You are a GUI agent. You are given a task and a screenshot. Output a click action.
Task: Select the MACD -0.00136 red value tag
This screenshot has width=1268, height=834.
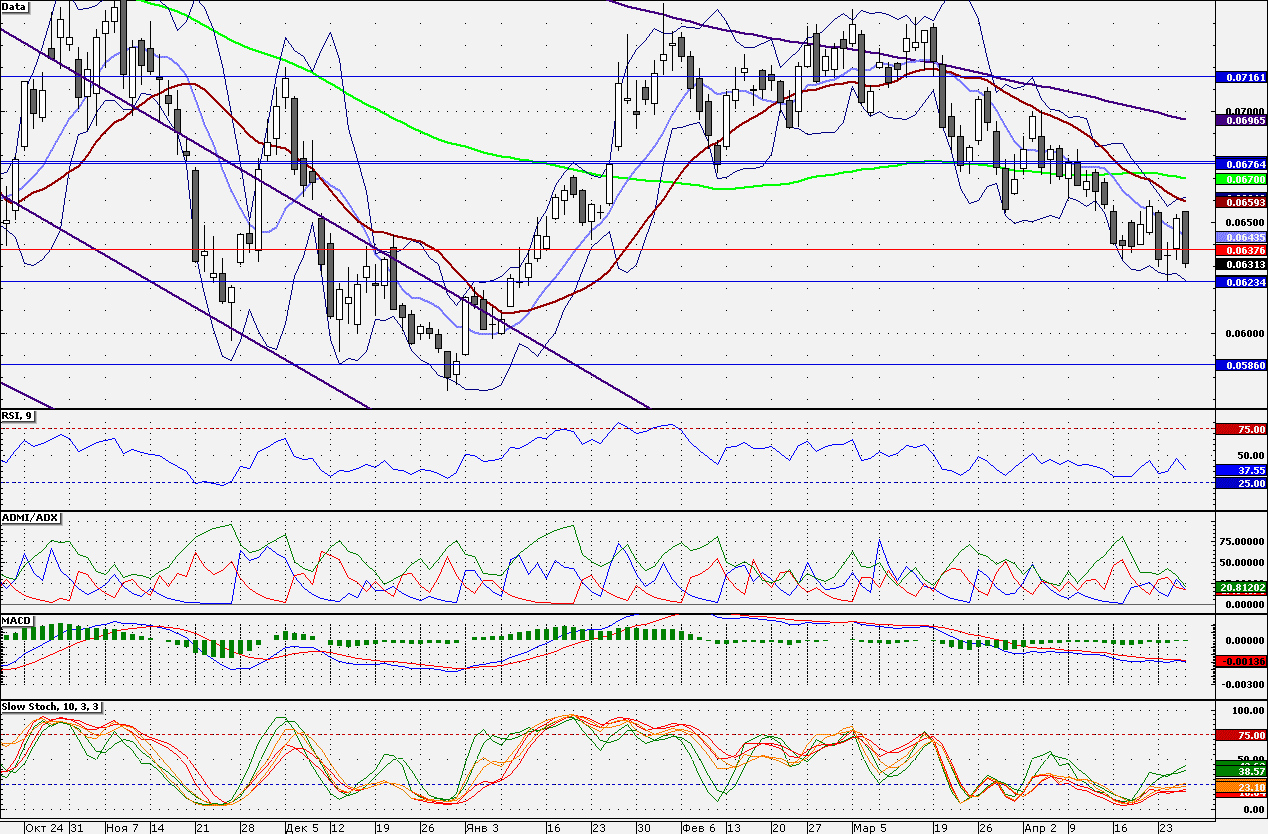tap(1241, 661)
